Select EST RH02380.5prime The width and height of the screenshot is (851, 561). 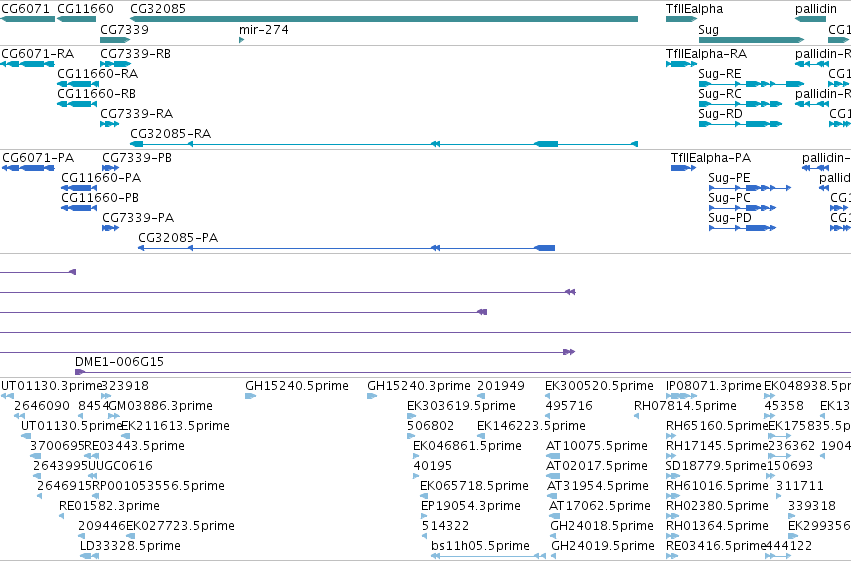pos(717,506)
